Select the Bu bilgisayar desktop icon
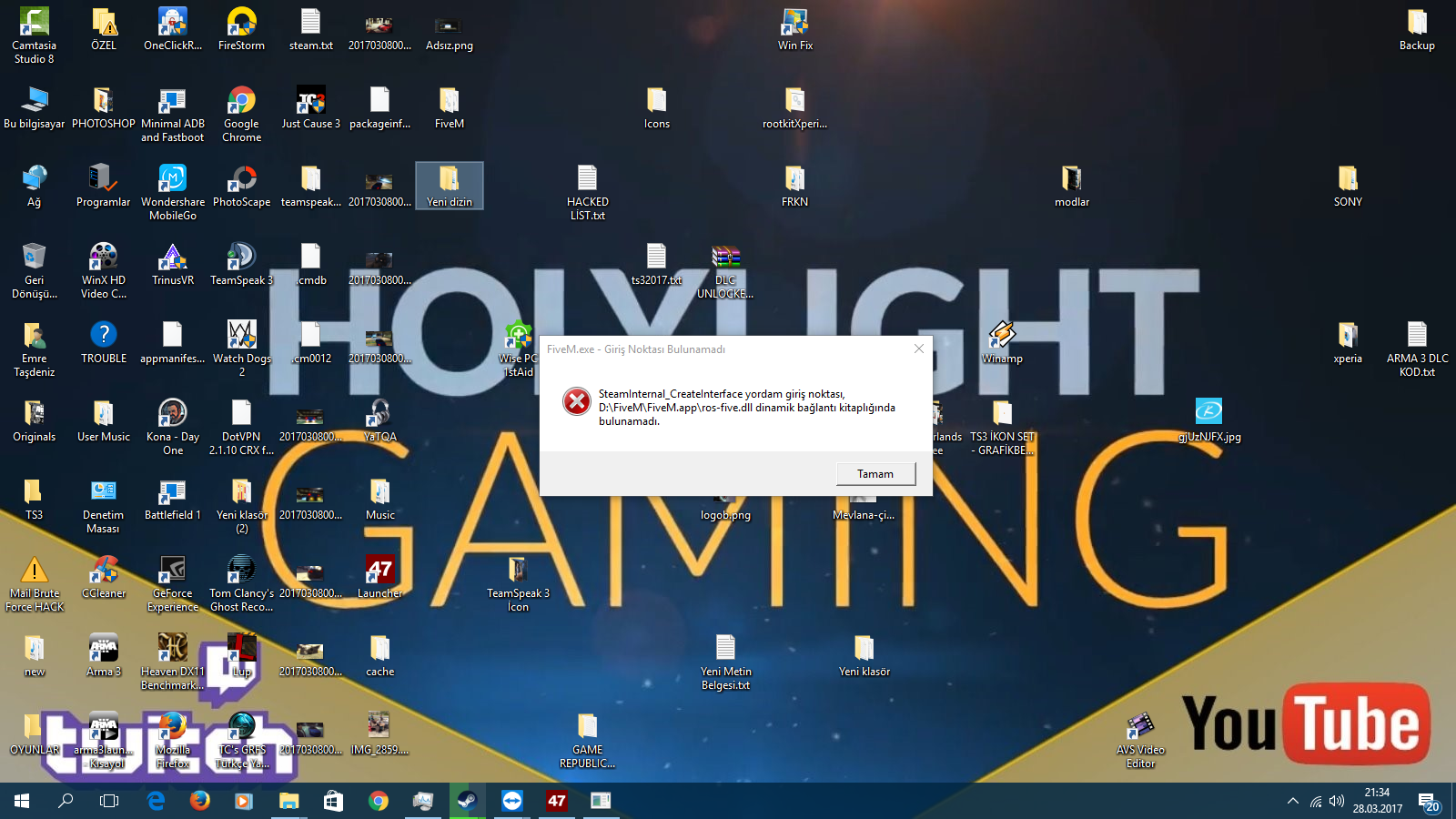Image resolution: width=1456 pixels, height=819 pixels. (x=35, y=108)
